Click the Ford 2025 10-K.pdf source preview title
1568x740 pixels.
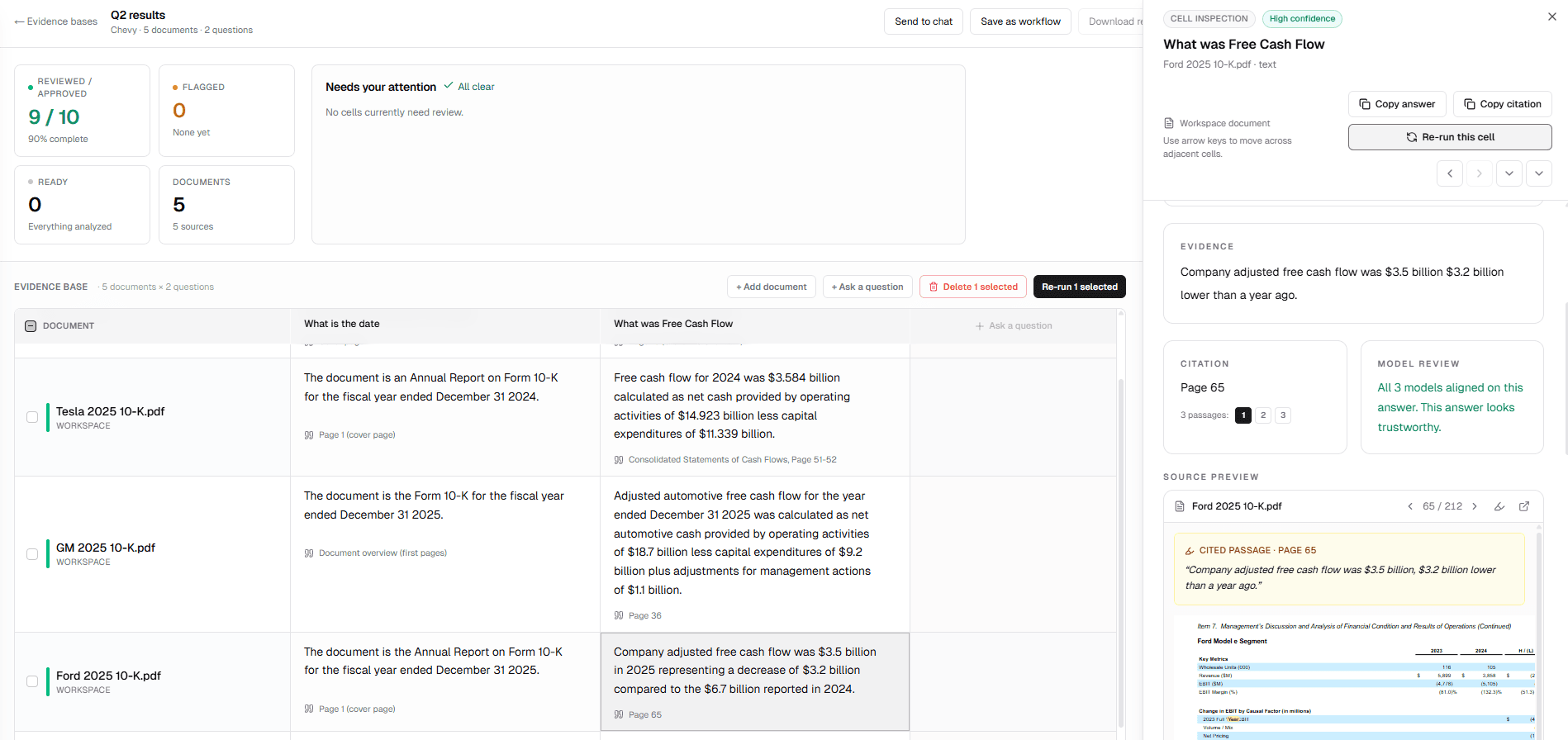[x=1237, y=506]
